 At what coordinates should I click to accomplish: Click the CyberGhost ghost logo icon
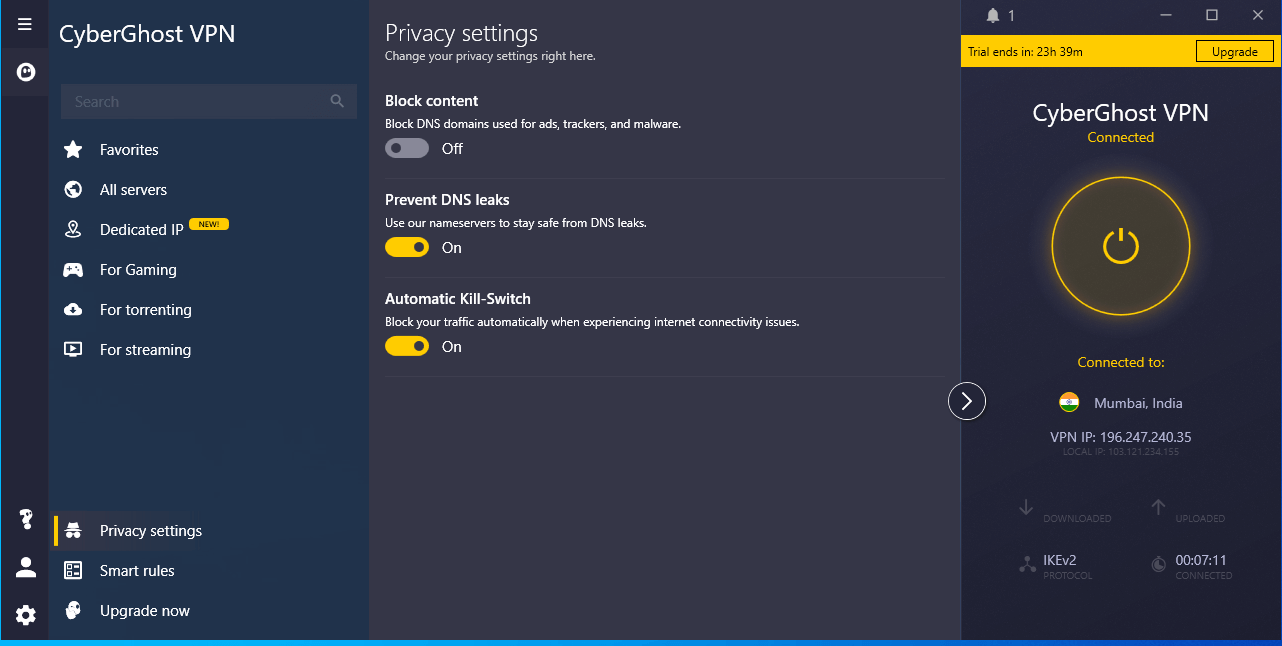coord(26,72)
